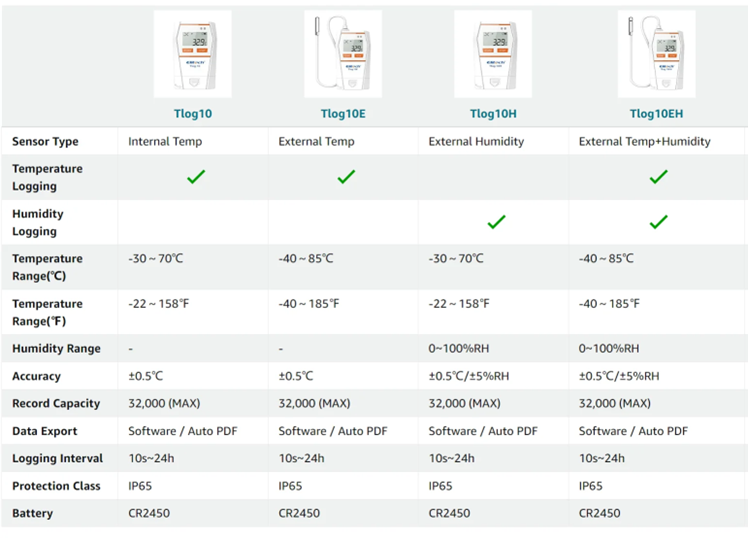Click Tlog10H accuracy ±0.5℃/±5%RH cell
The width and height of the screenshot is (748, 538).
468,376
